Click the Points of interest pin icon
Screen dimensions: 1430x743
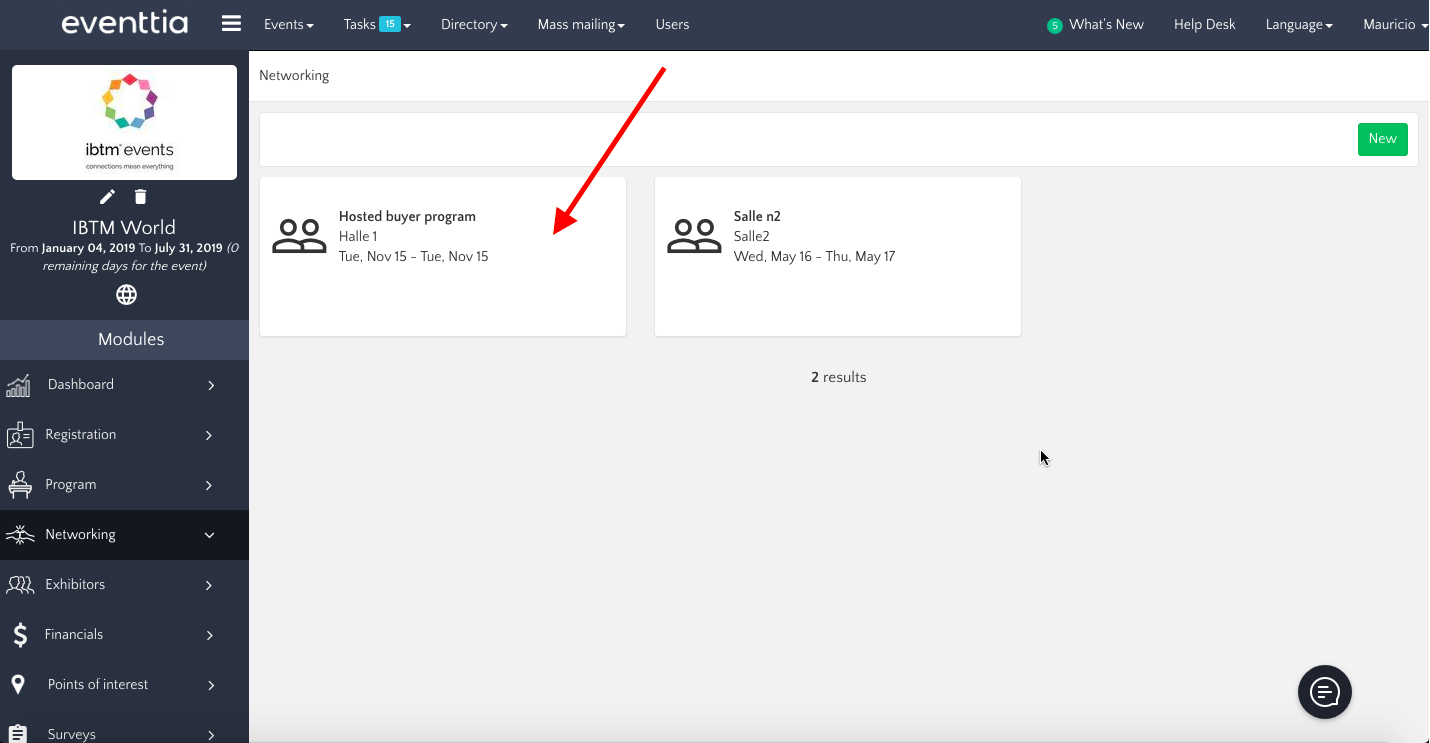18,684
